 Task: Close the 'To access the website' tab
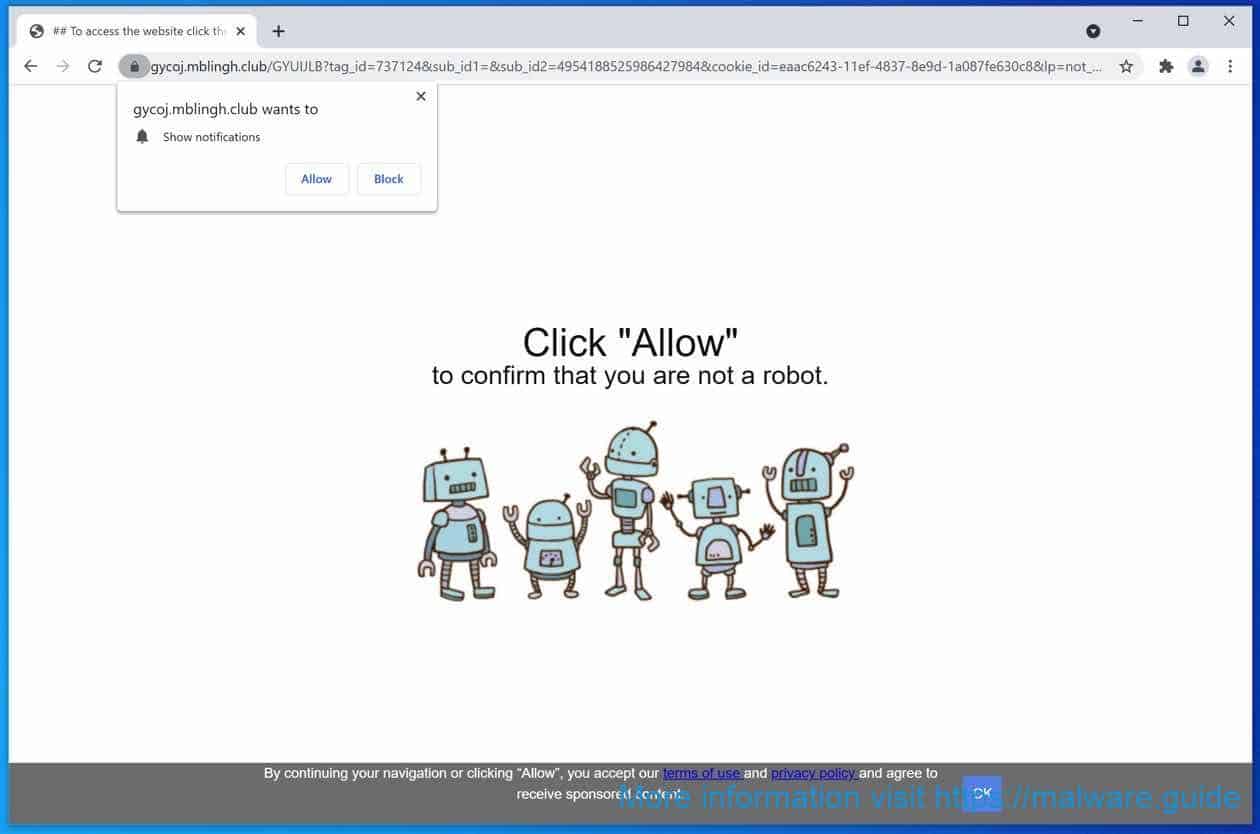240,31
